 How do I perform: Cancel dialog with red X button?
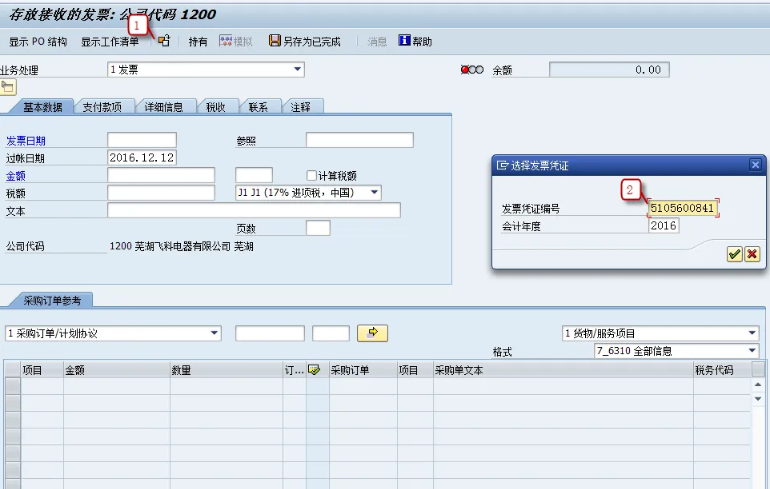click(752, 254)
